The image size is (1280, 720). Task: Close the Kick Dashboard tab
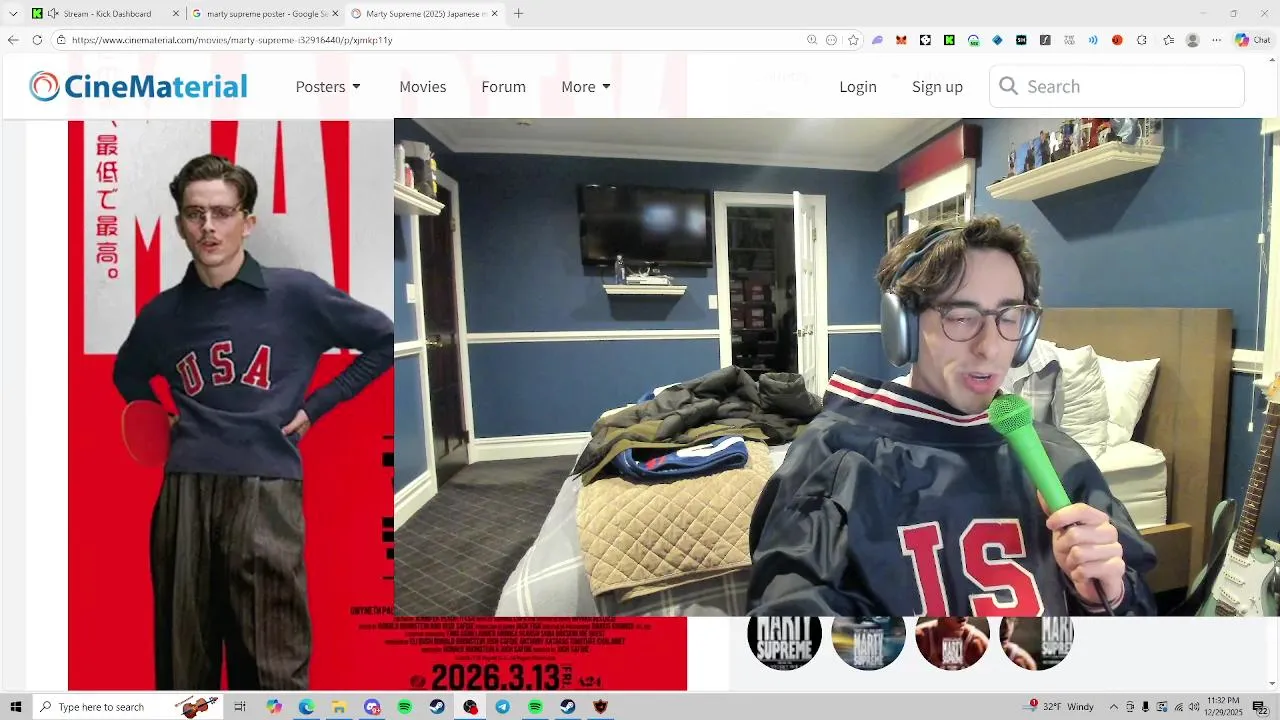(x=176, y=14)
